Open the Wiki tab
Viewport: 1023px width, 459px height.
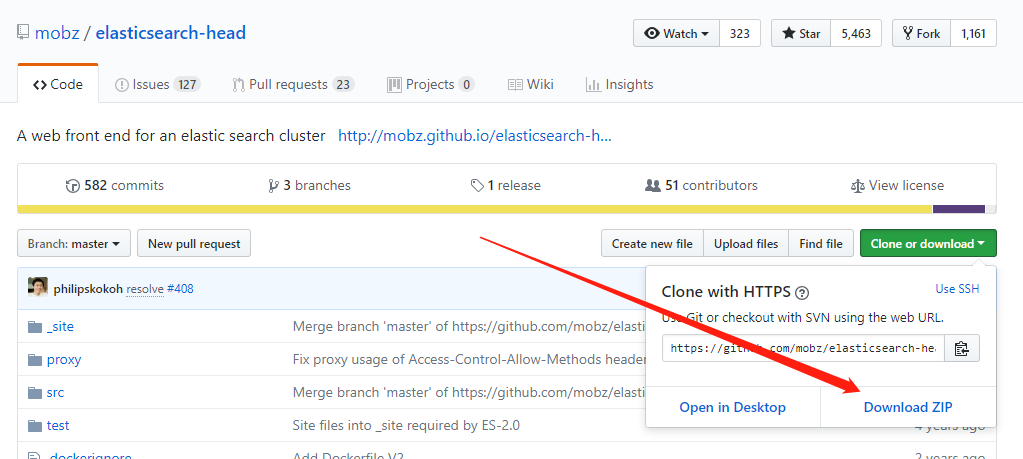[x=530, y=85]
